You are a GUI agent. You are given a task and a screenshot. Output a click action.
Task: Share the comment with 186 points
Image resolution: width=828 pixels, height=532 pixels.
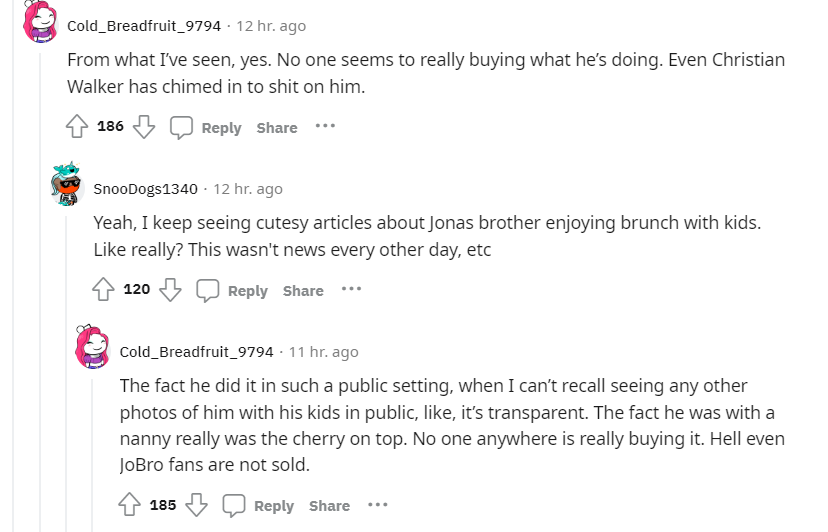click(277, 127)
